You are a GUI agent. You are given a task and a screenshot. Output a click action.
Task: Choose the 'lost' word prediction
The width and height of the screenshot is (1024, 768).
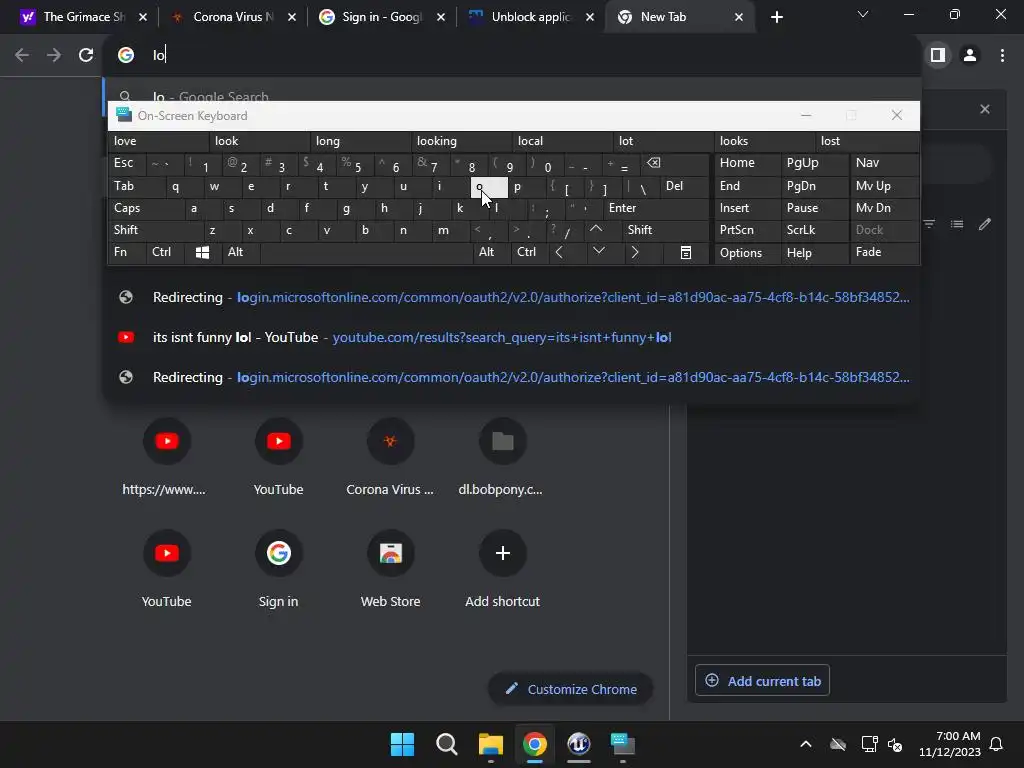tap(867, 141)
